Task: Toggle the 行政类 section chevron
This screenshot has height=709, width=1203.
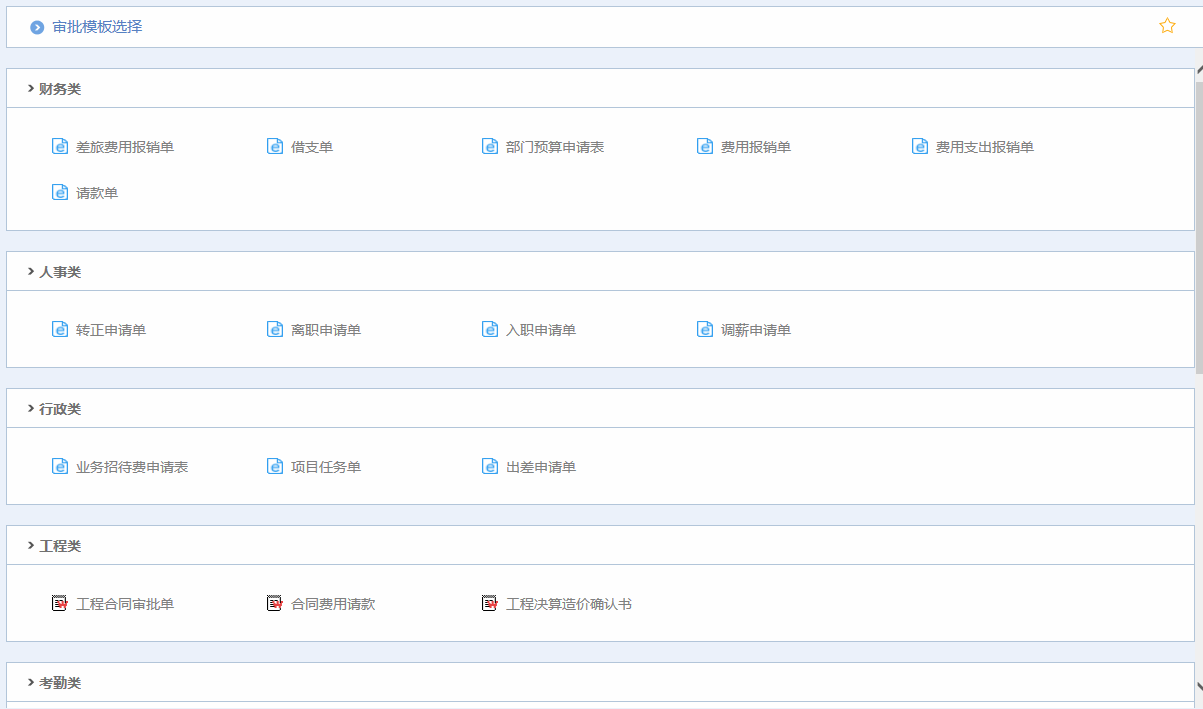Action: pyautogui.click(x=31, y=409)
